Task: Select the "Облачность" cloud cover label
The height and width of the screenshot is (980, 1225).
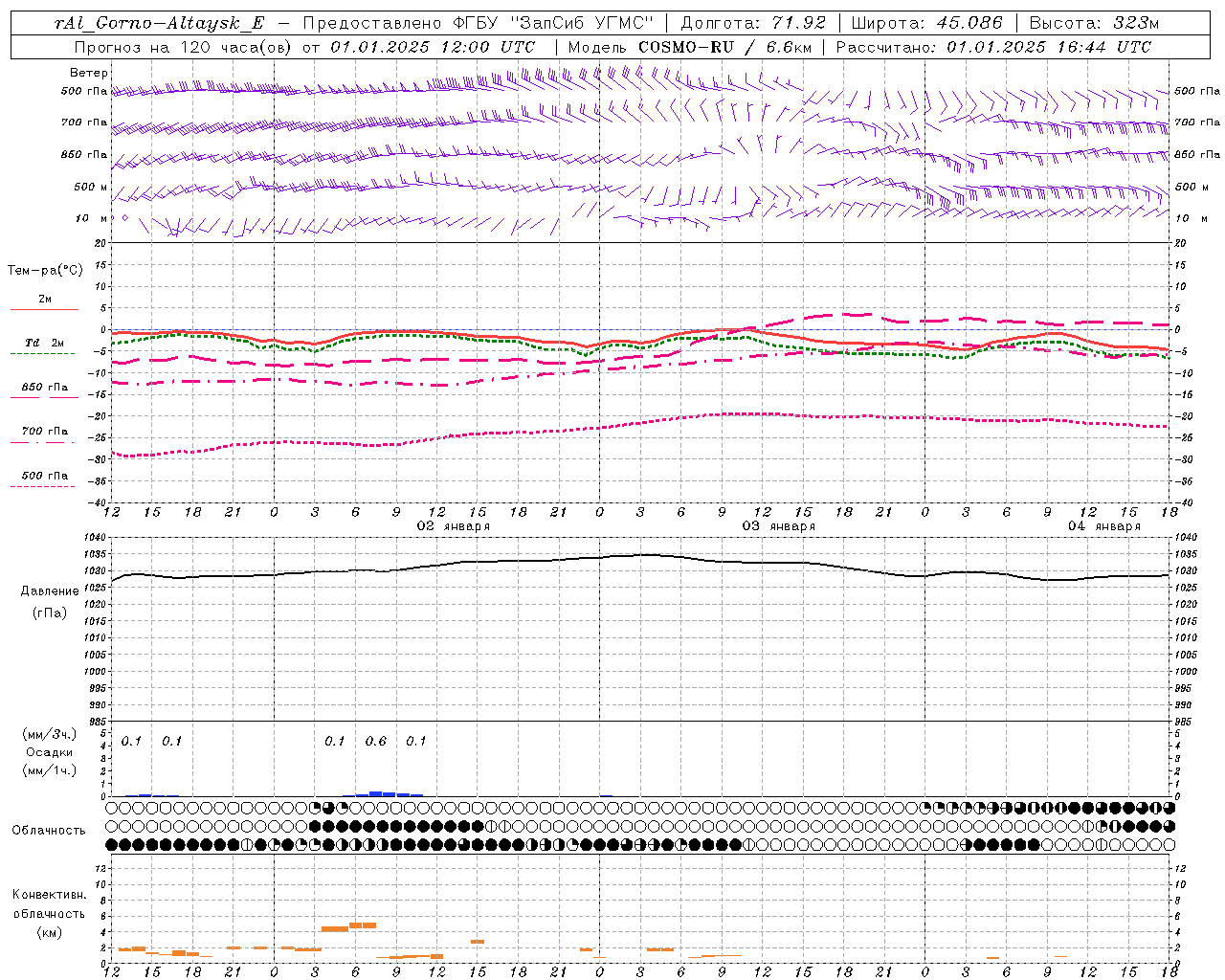Action: (x=49, y=831)
